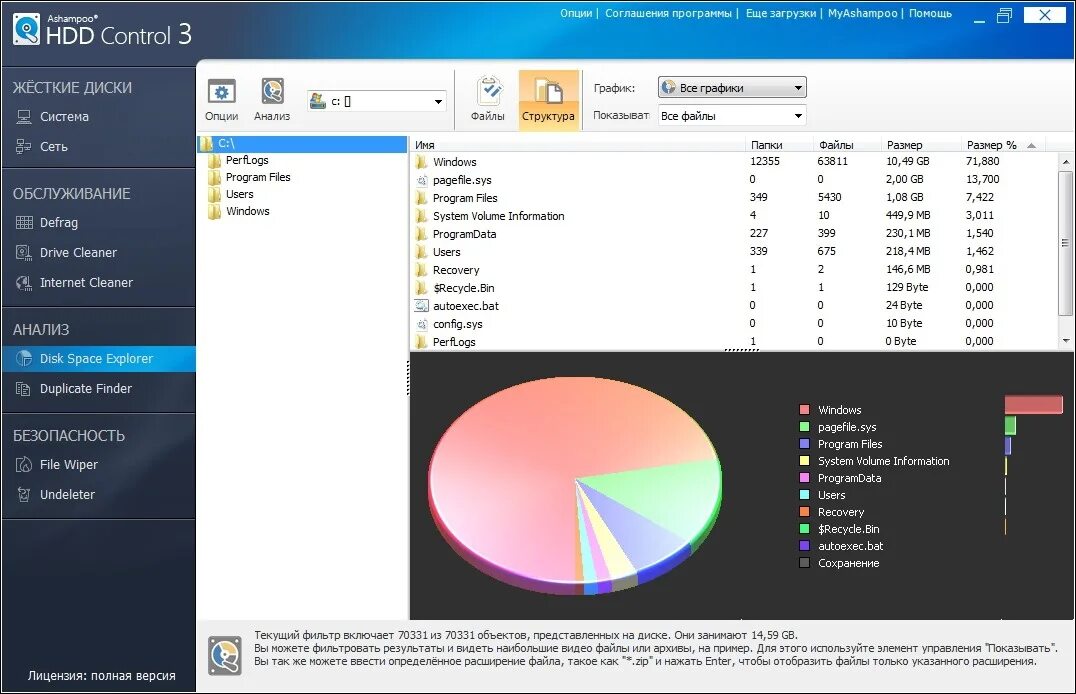Open График dropdown Все графики
The image size is (1076, 694).
click(732, 87)
